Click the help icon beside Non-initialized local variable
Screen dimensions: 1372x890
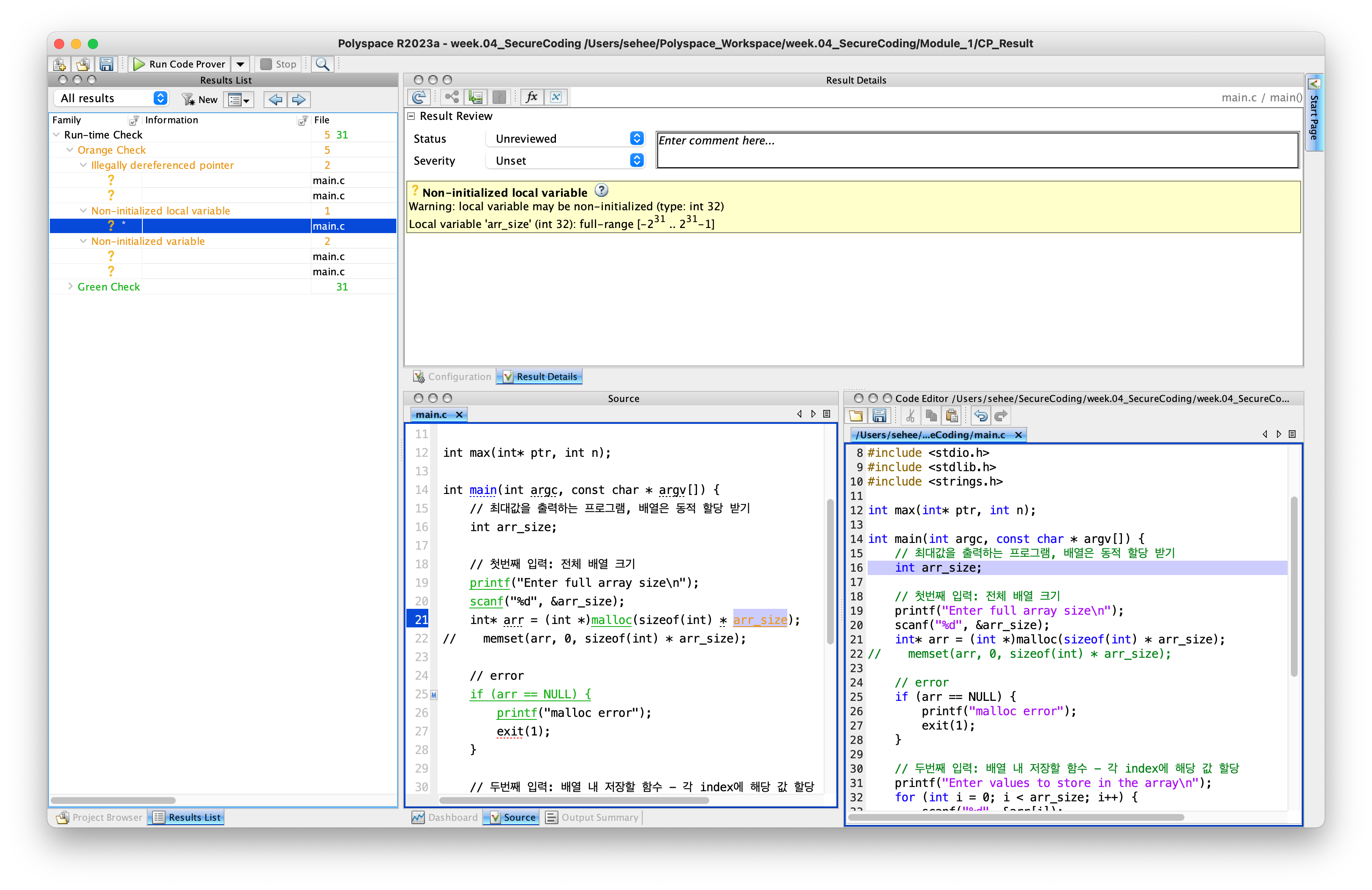pyautogui.click(x=601, y=190)
